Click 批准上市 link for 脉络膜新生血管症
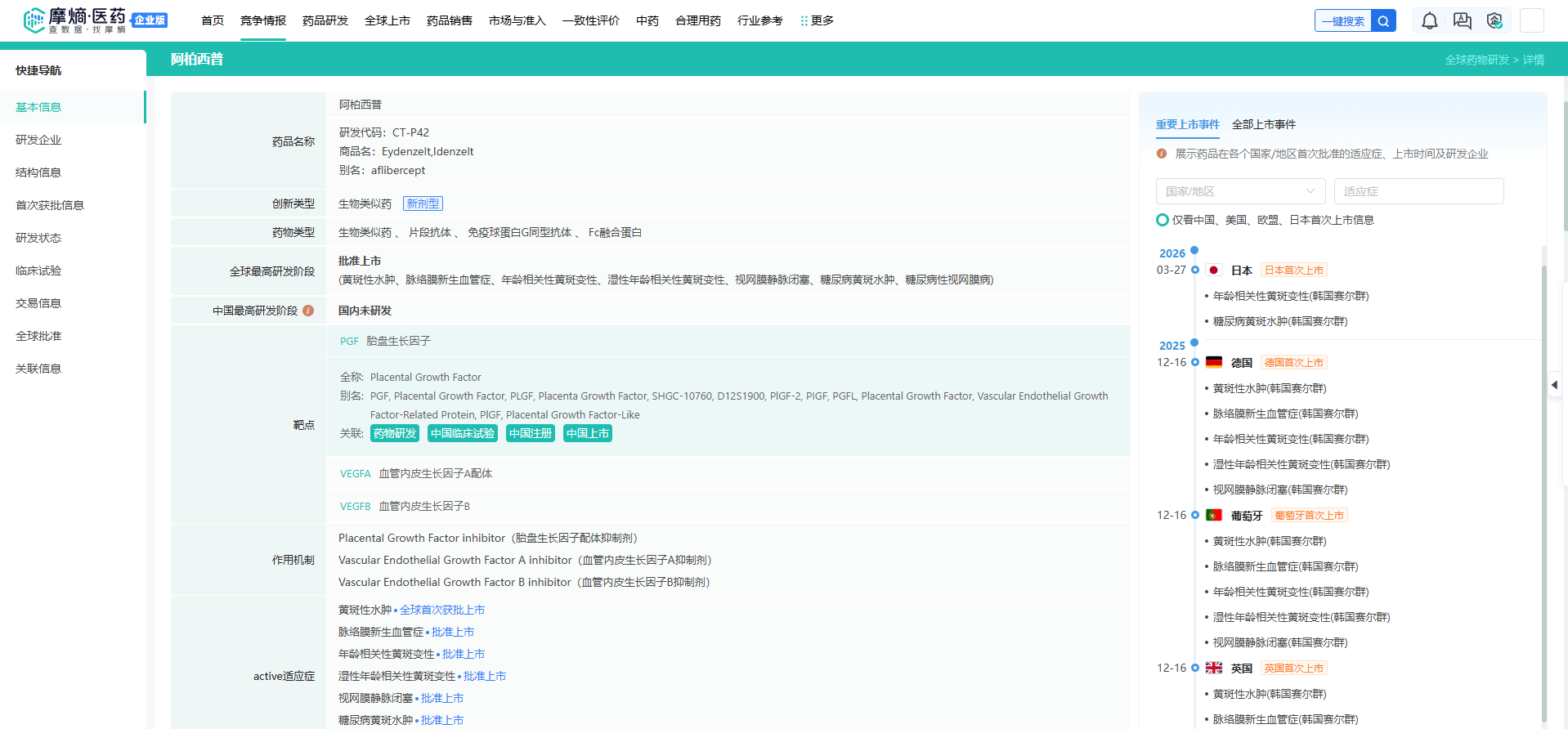The height and width of the screenshot is (729, 1568). (453, 632)
